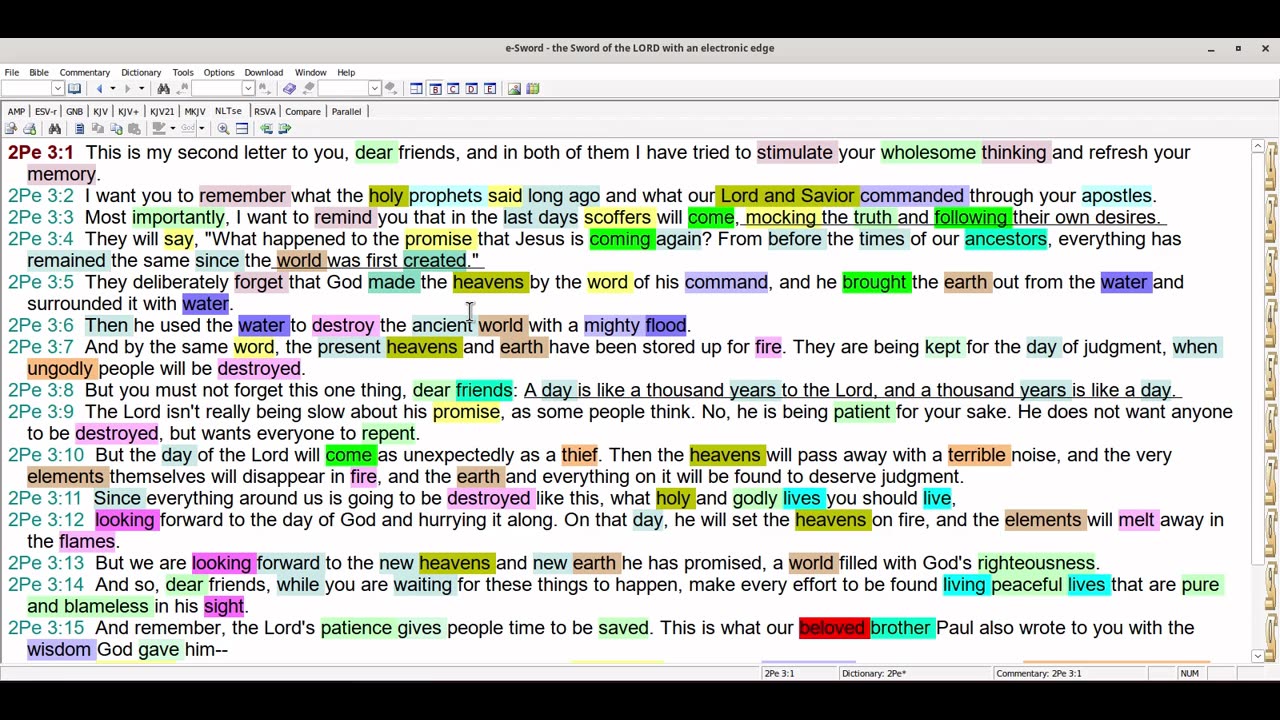The width and height of the screenshot is (1280, 720).
Task: Open the forward history dropdown arrow
Action: (141, 89)
